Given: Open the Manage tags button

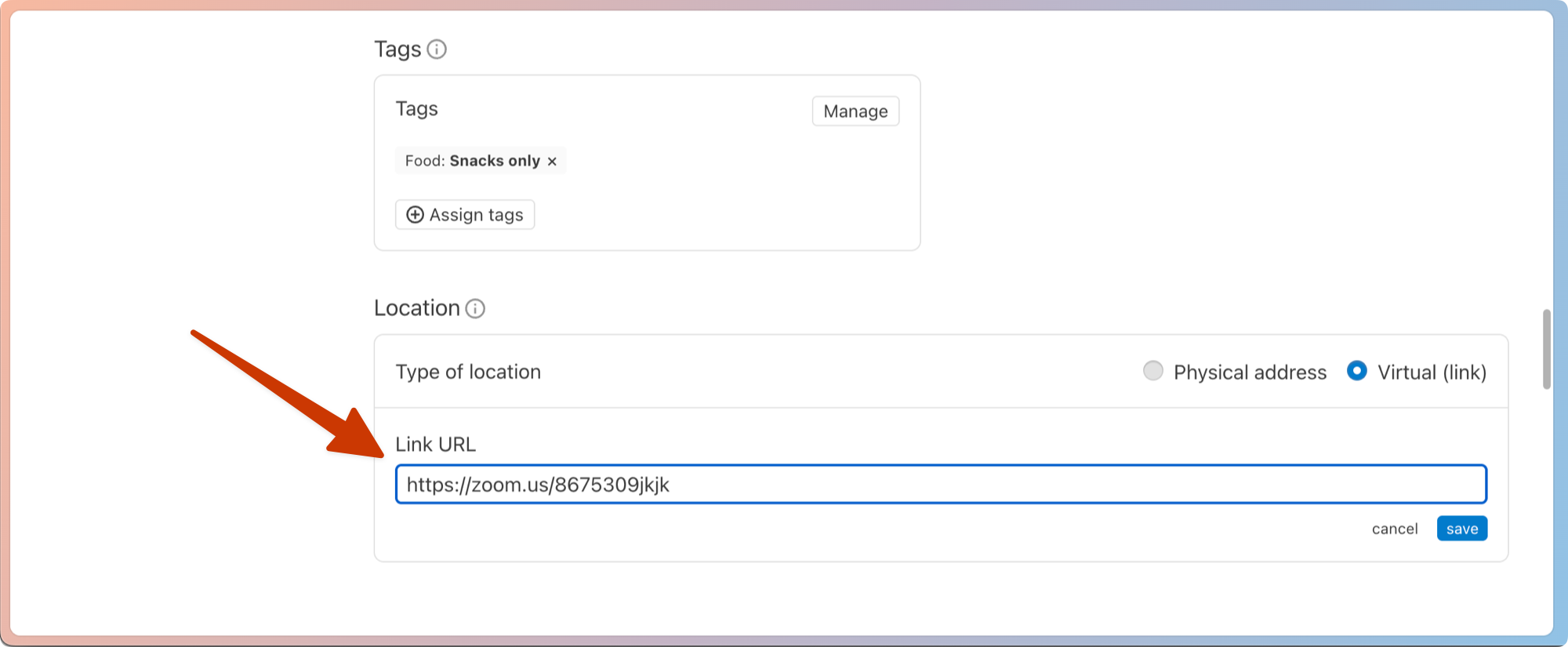Looking at the screenshot, I should (x=855, y=111).
